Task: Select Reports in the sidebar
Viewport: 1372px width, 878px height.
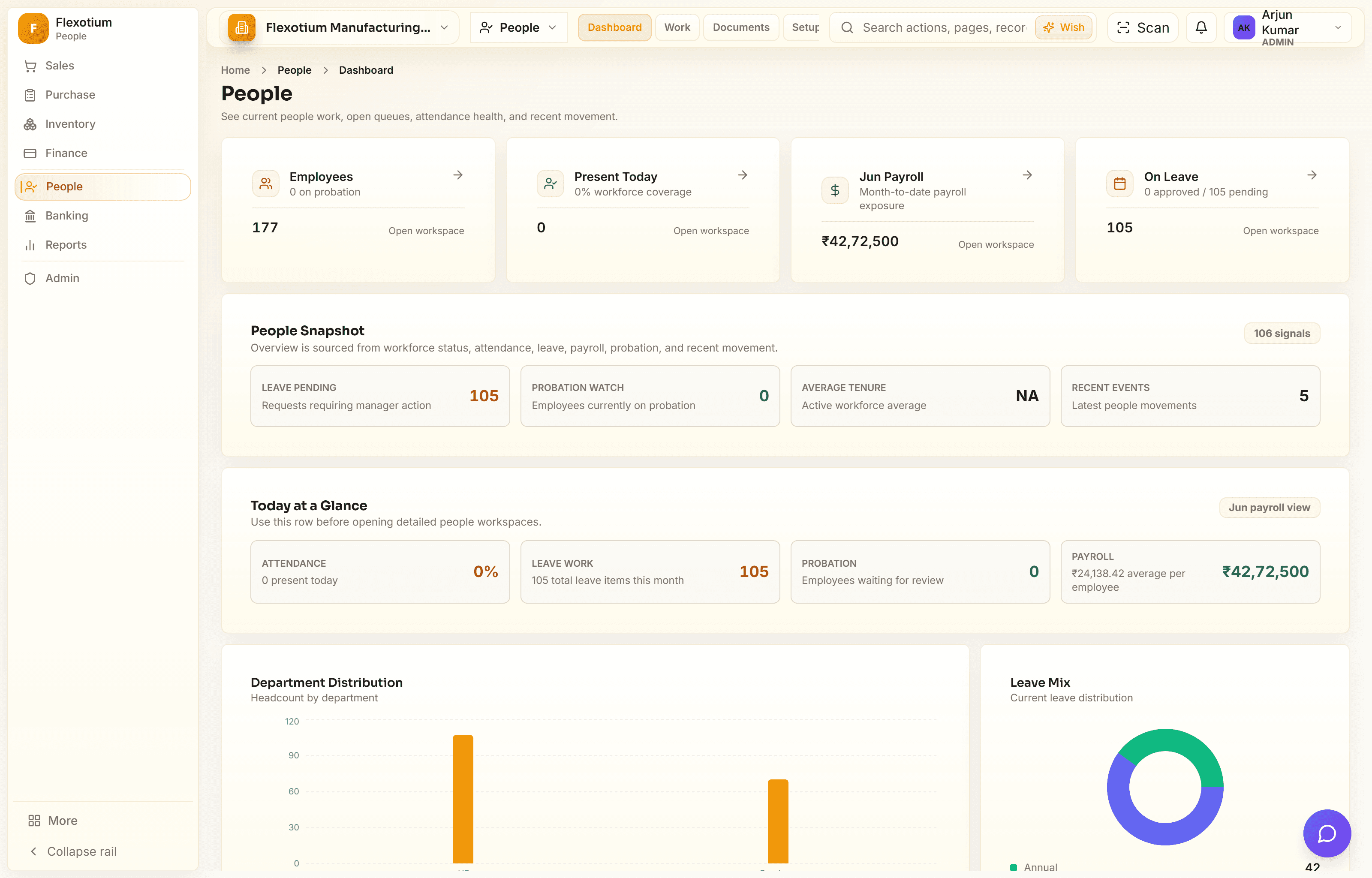Action: pyautogui.click(x=102, y=245)
